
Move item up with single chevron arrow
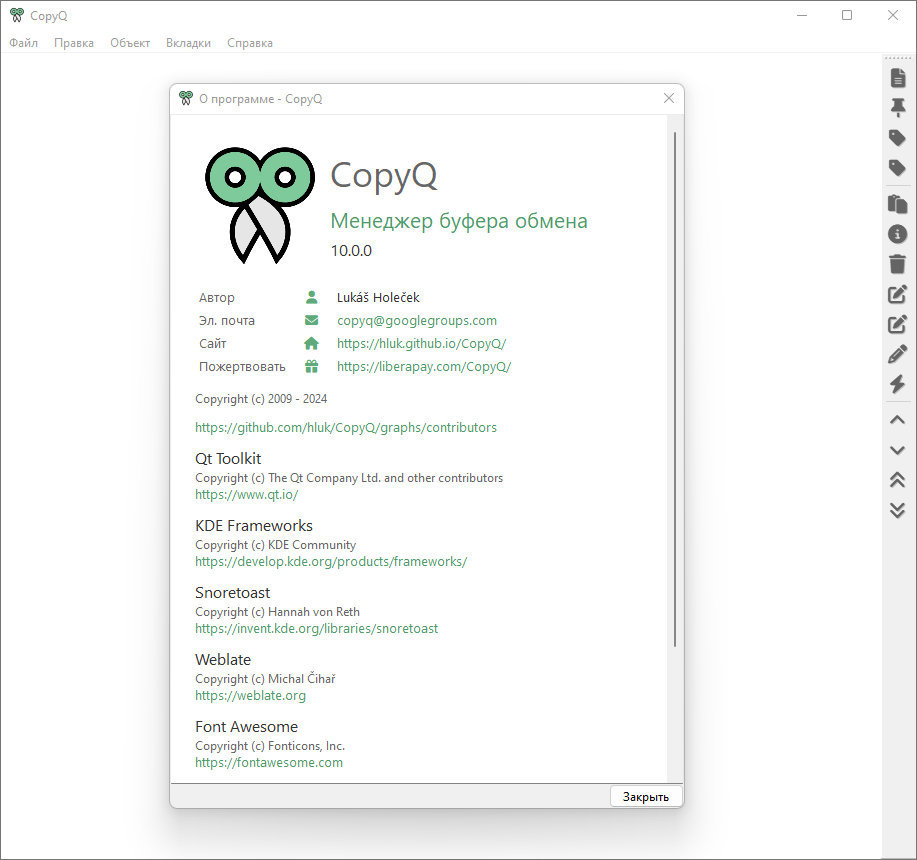tap(898, 420)
